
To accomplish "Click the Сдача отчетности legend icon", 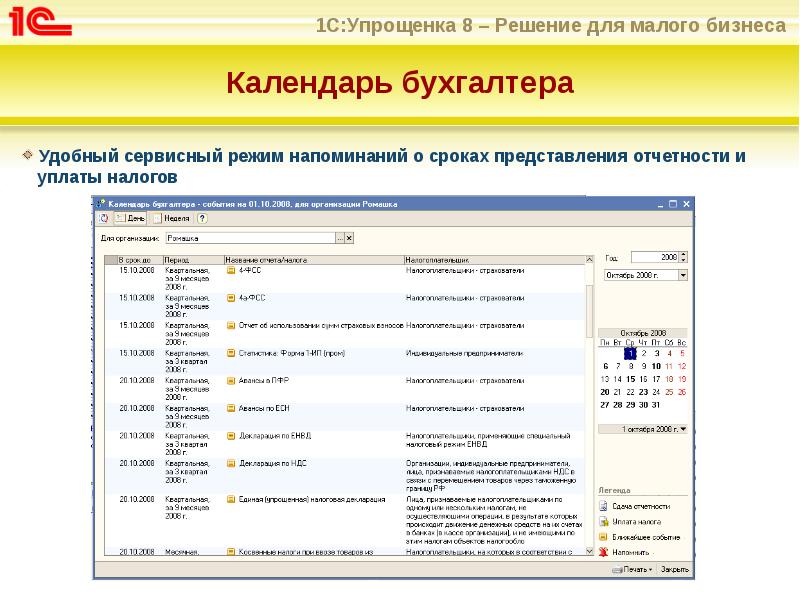I will (x=604, y=506).
